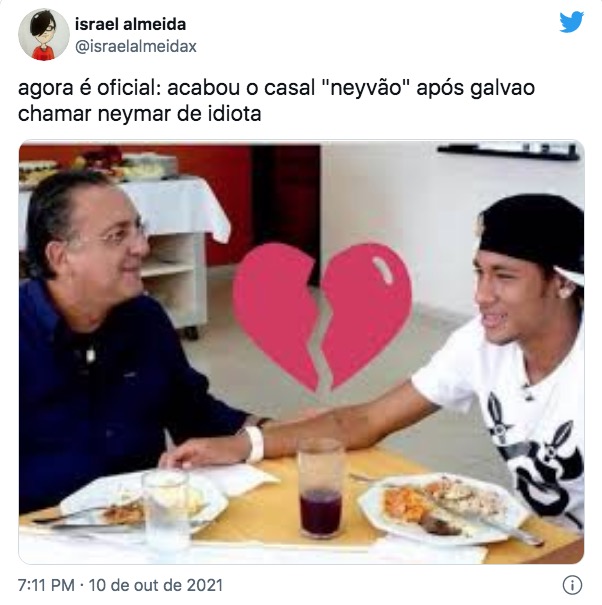Screen dimensions: 602x605
Task: Visit the @israelalmeidax handle link
Action: point(135,47)
